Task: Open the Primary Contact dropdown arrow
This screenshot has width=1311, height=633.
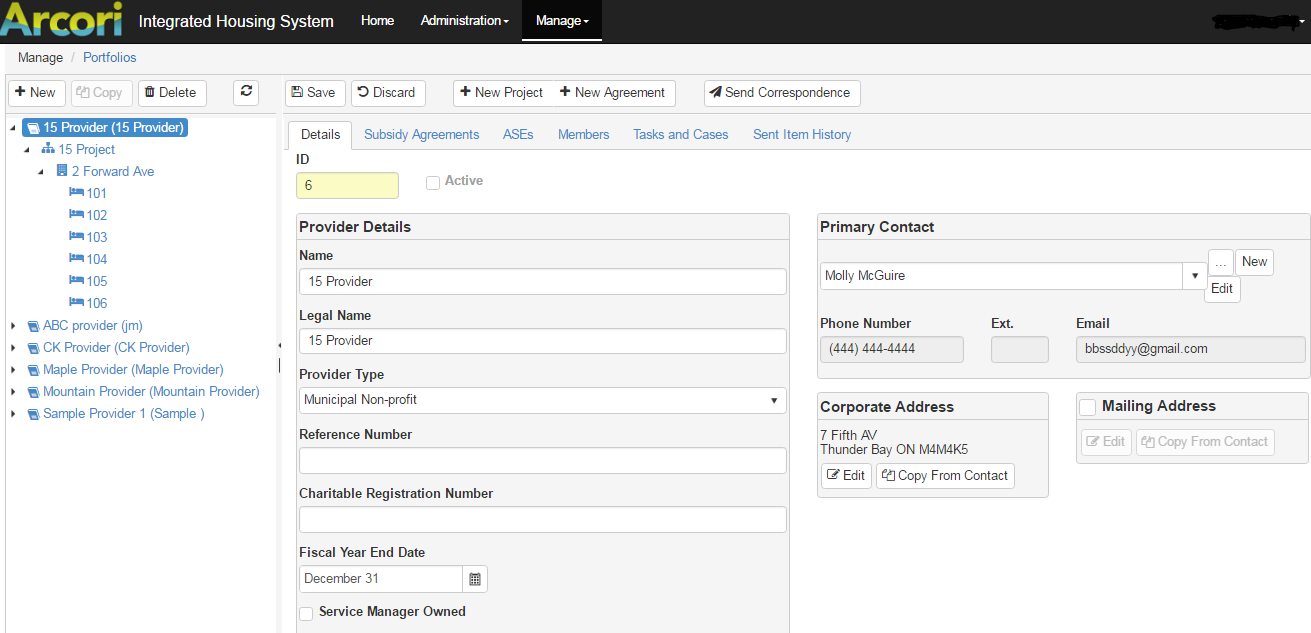Action: pyautogui.click(x=1195, y=276)
